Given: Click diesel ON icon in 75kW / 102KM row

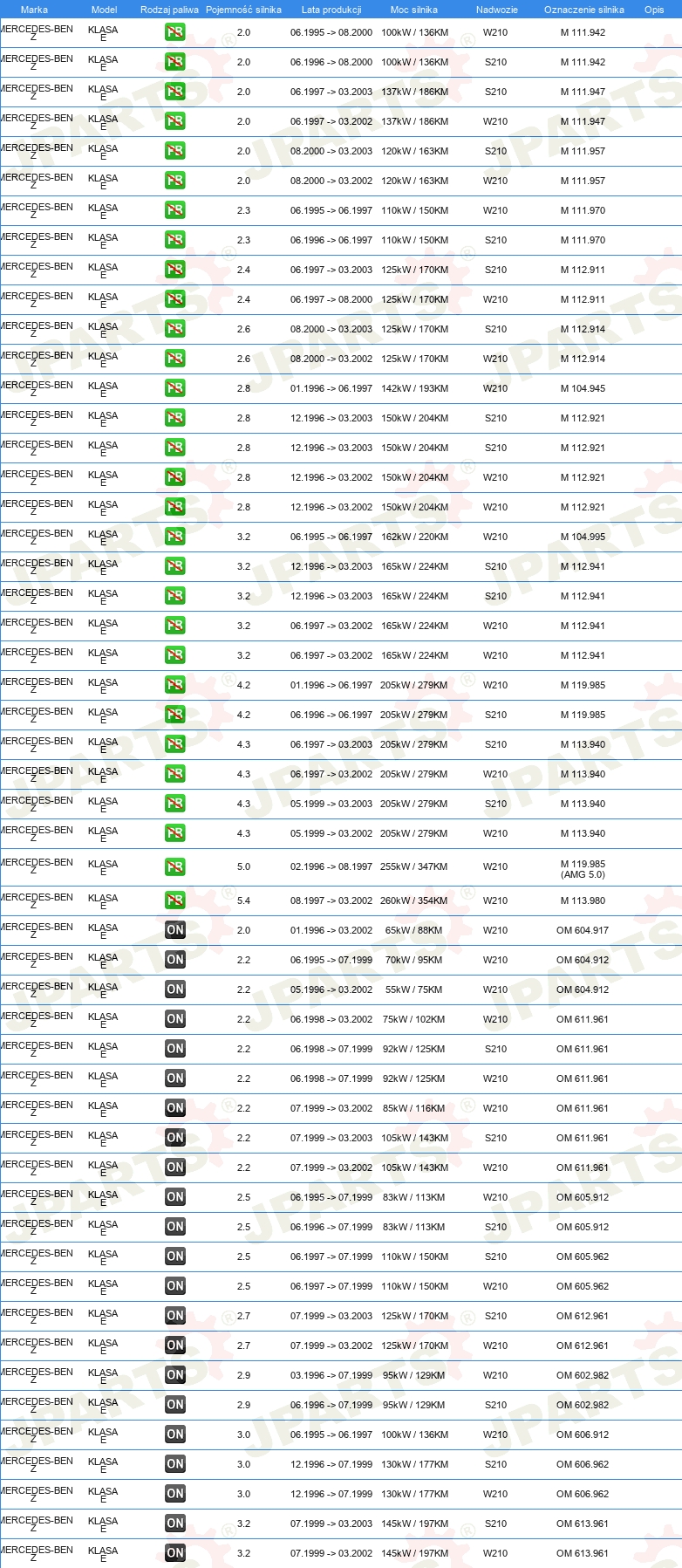Looking at the screenshot, I should (175, 1020).
